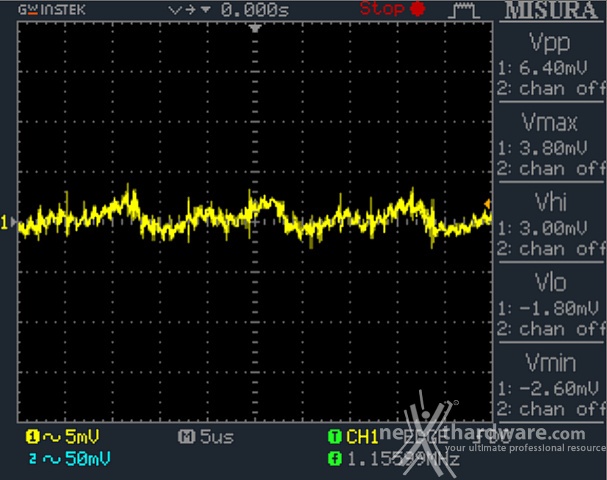Click the cyan channel 2 indicator
The image size is (607, 480).
(x=33, y=459)
